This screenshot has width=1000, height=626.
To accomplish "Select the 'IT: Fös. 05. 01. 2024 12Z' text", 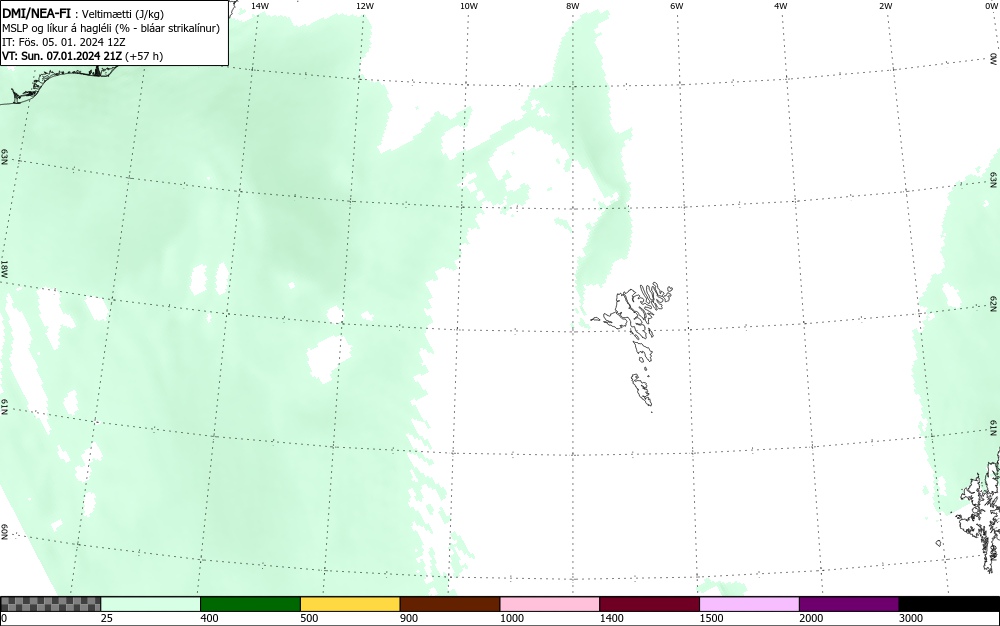I will point(64,42).
